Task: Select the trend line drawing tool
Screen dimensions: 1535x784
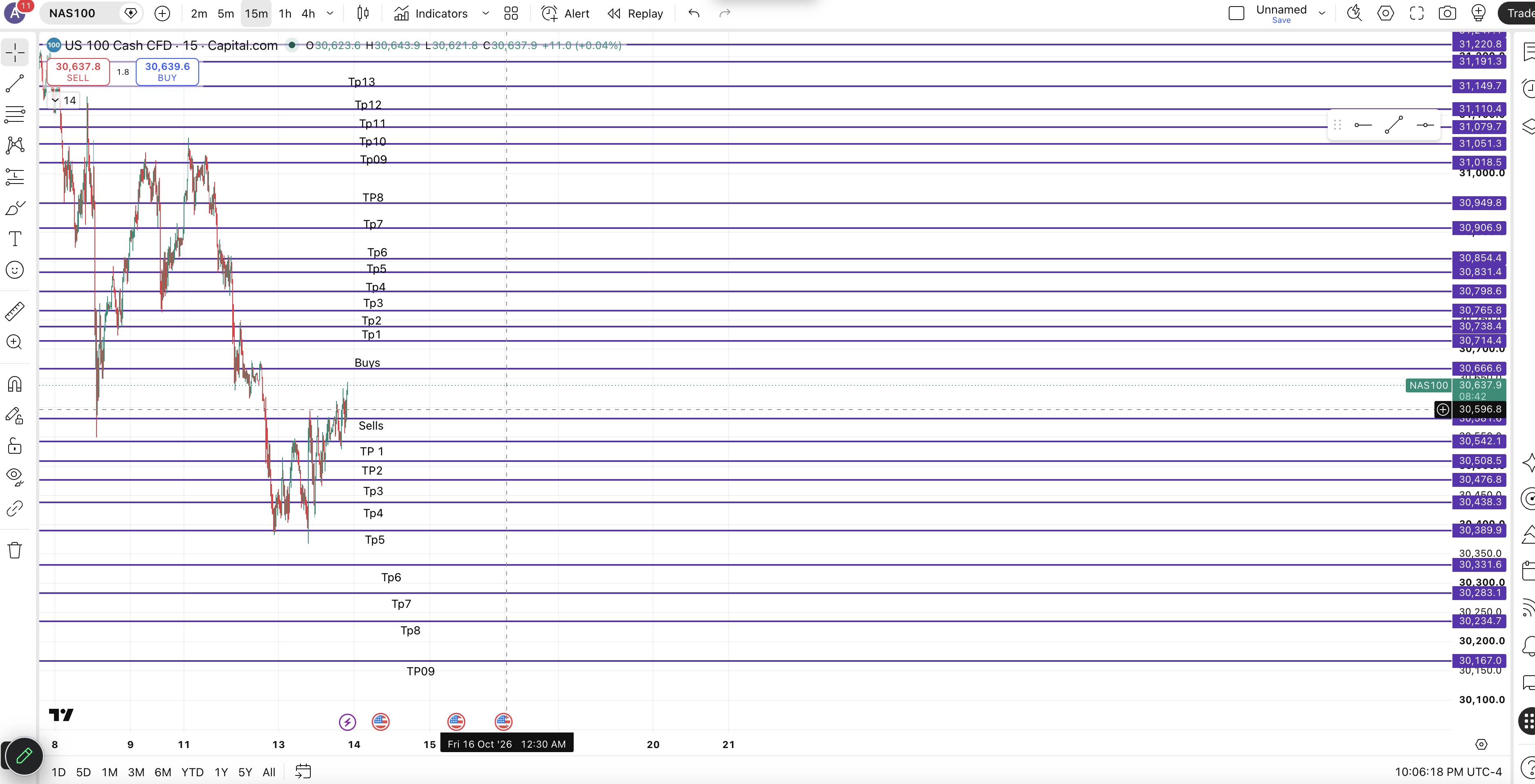Action: pos(15,84)
